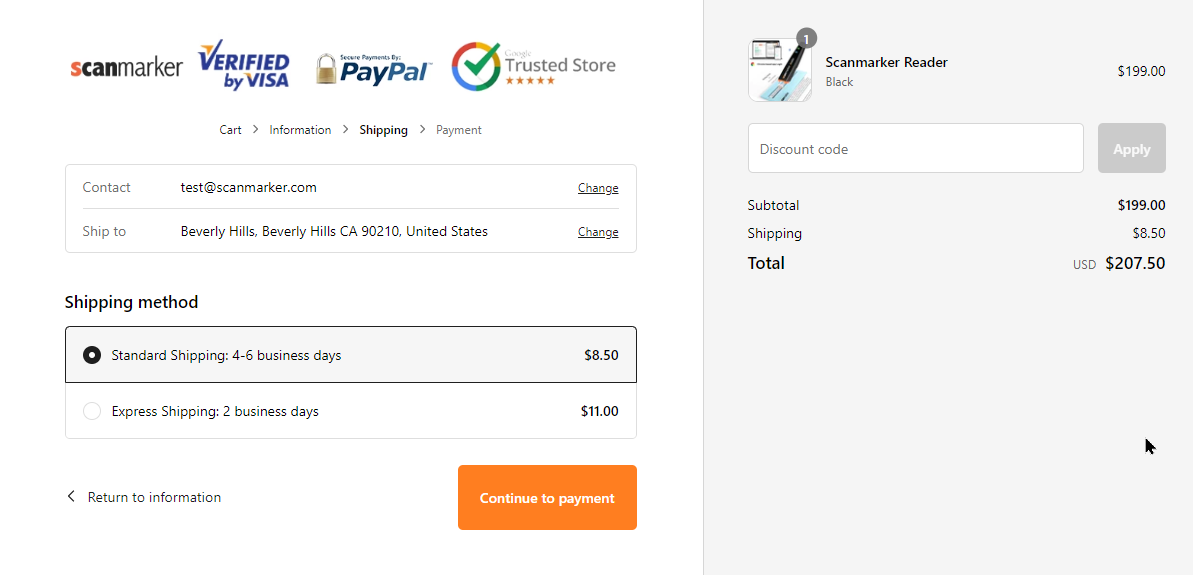The width and height of the screenshot is (1193, 575).
Task: Select Express Shipping radio option
Action: tap(92, 411)
